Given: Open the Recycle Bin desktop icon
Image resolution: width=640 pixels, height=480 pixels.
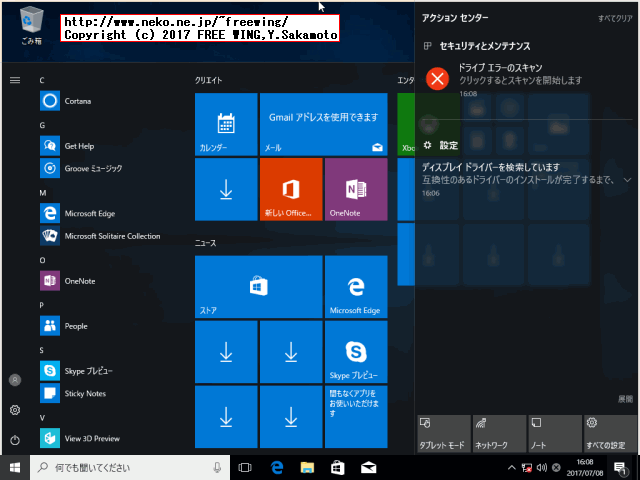Looking at the screenshot, I should pos(31,25).
